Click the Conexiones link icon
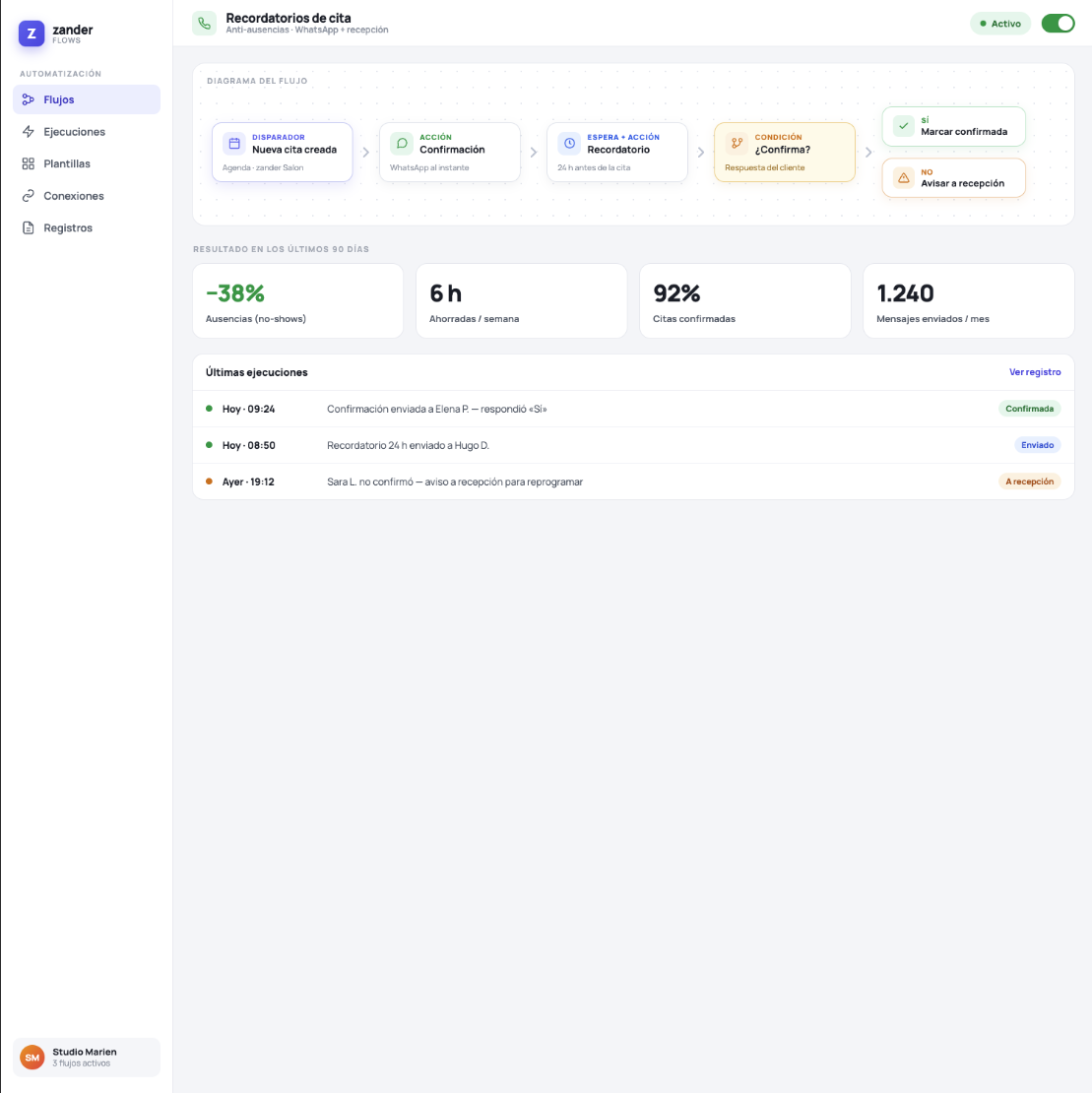The height and width of the screenshot is (1093, 1092). coord(28,196)
